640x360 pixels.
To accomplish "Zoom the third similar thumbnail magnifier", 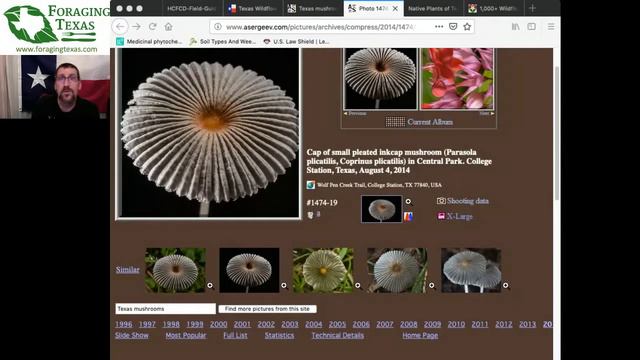I will click(x=358, y=285).
